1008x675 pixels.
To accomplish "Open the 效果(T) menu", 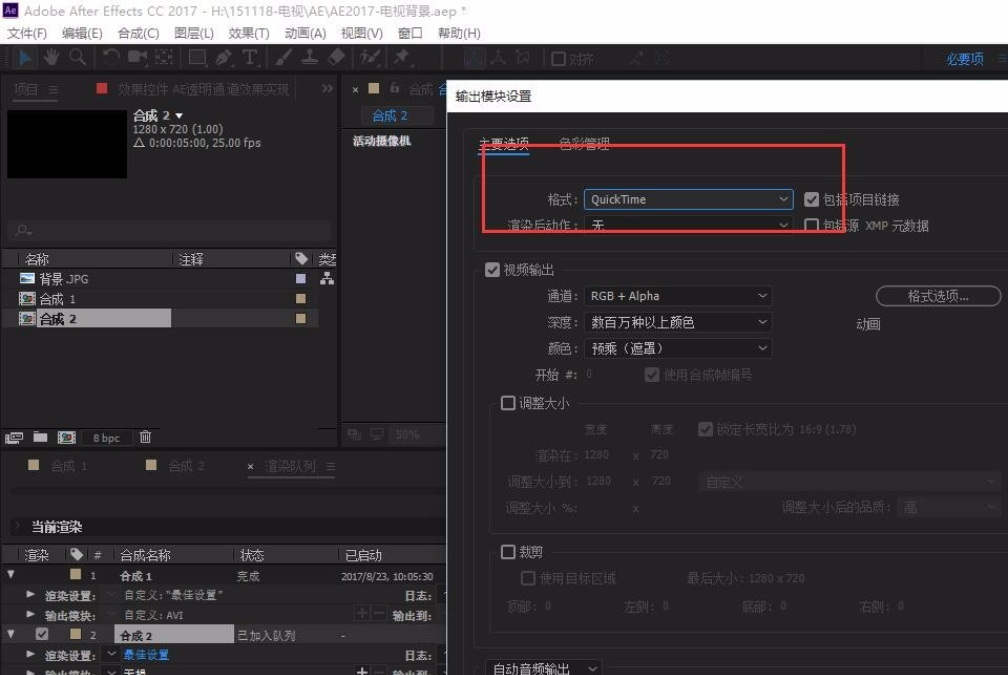I will 249,33.
